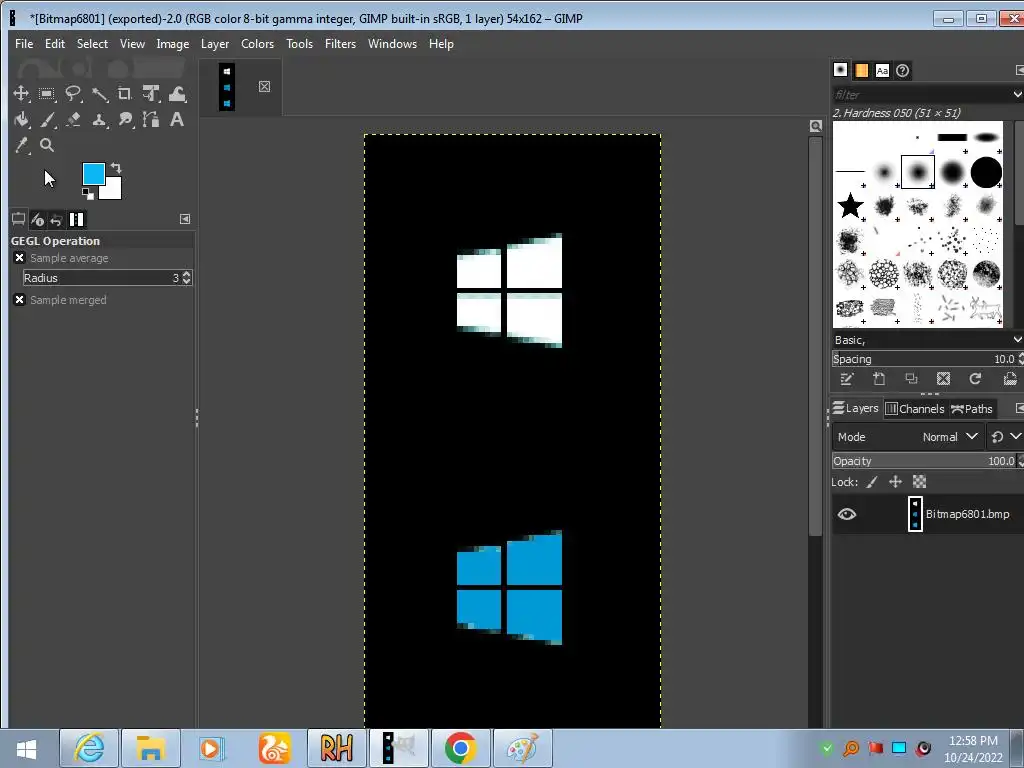This screenshot has height=768, width=1024.
Task: Switch to the Brushes tab
Action: click(x=840, y=70)
